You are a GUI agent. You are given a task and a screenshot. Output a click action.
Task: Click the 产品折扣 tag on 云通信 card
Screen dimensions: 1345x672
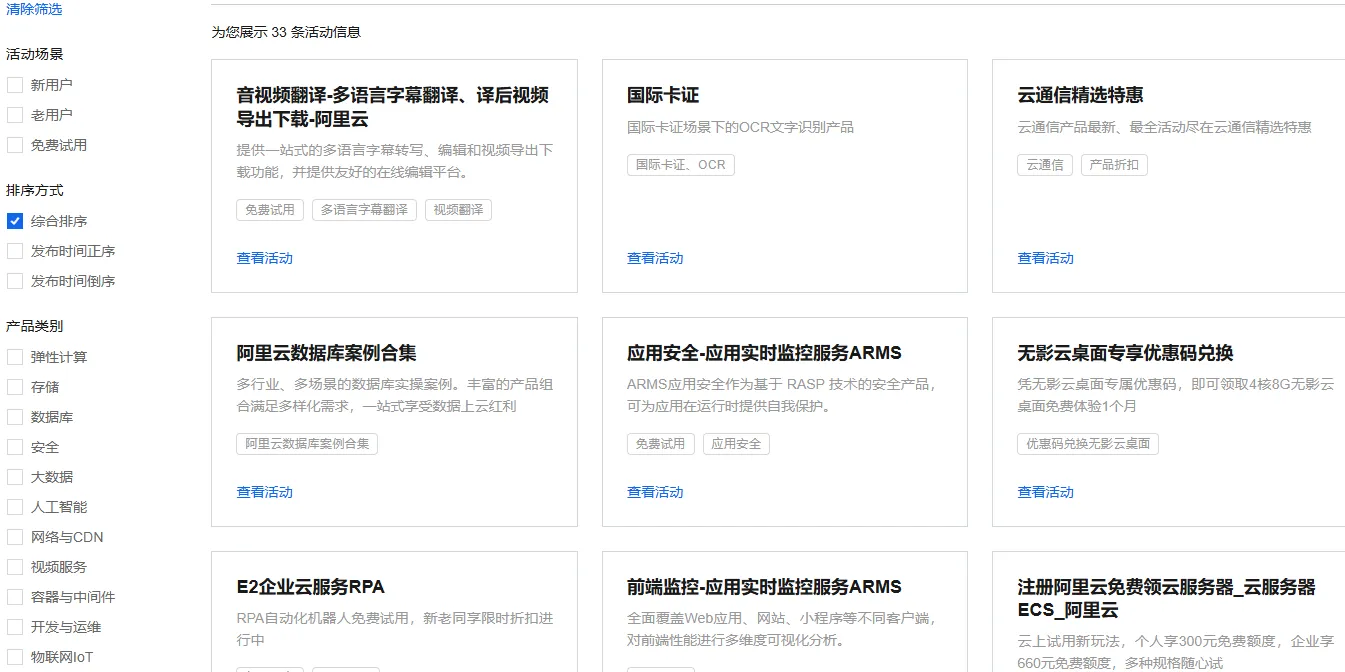tap(1114, 164)
